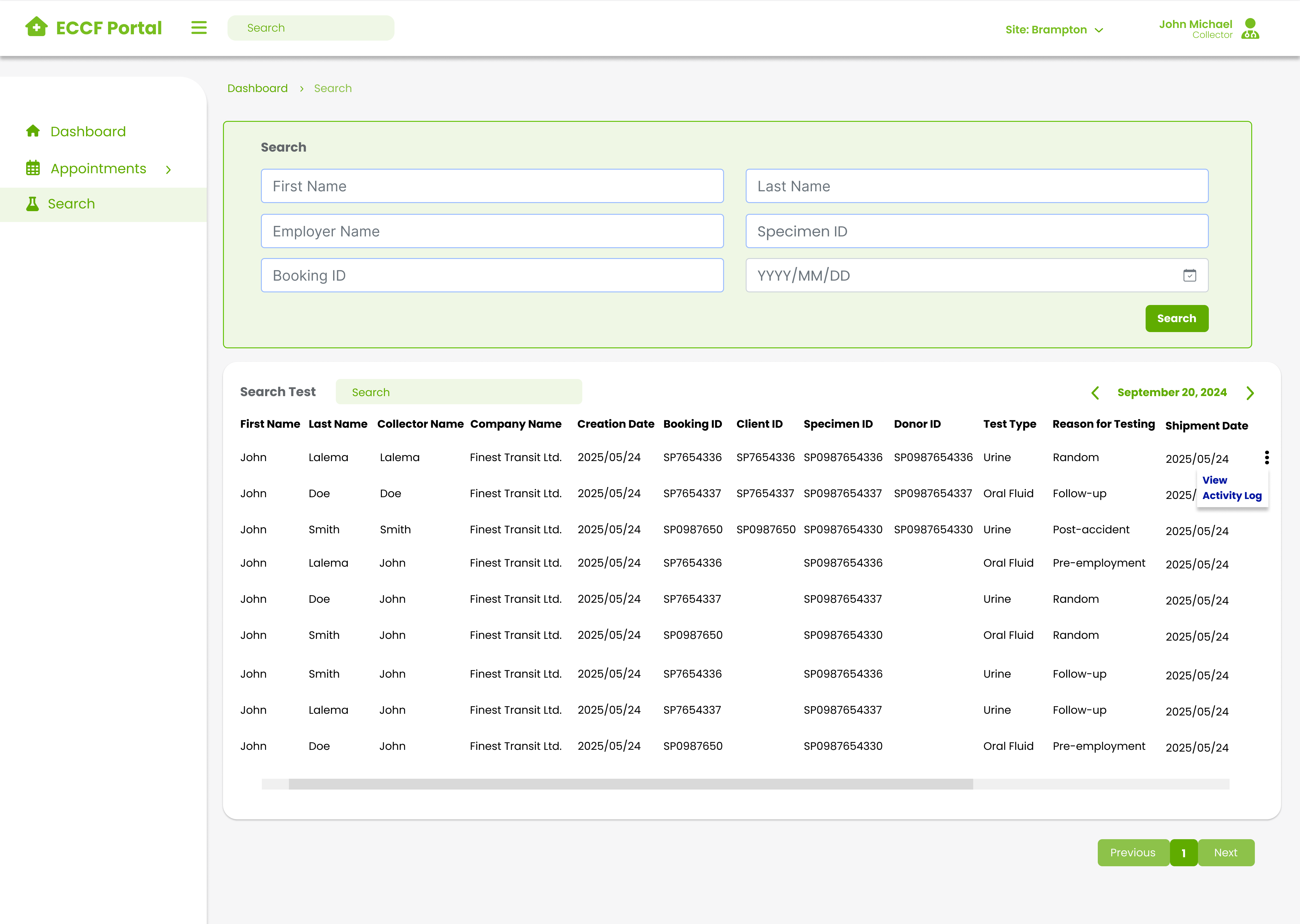1300x924 pixels.
Task: Click the Specimen ID input field
Action: (977, 231)
